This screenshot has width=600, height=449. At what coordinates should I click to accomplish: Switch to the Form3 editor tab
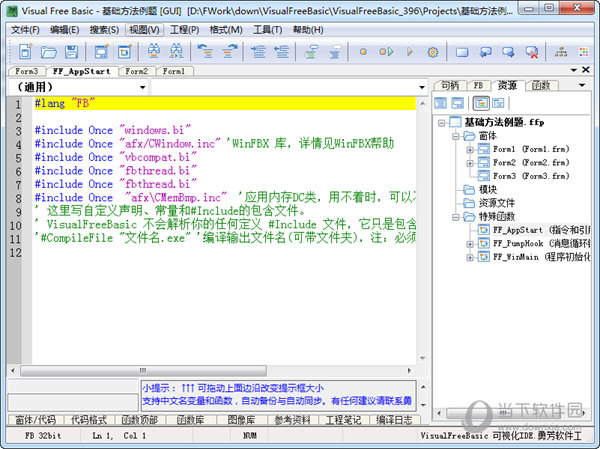(x=27, y=71)
